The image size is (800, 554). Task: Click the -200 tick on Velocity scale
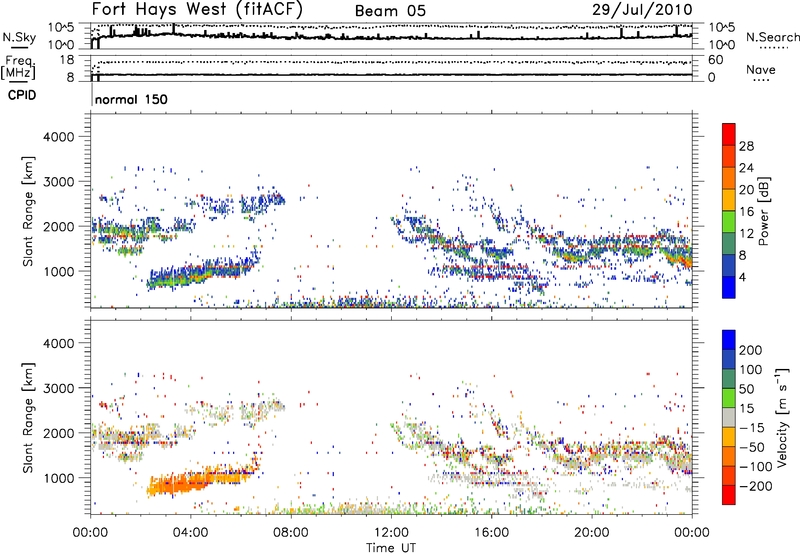click(756, 486)
